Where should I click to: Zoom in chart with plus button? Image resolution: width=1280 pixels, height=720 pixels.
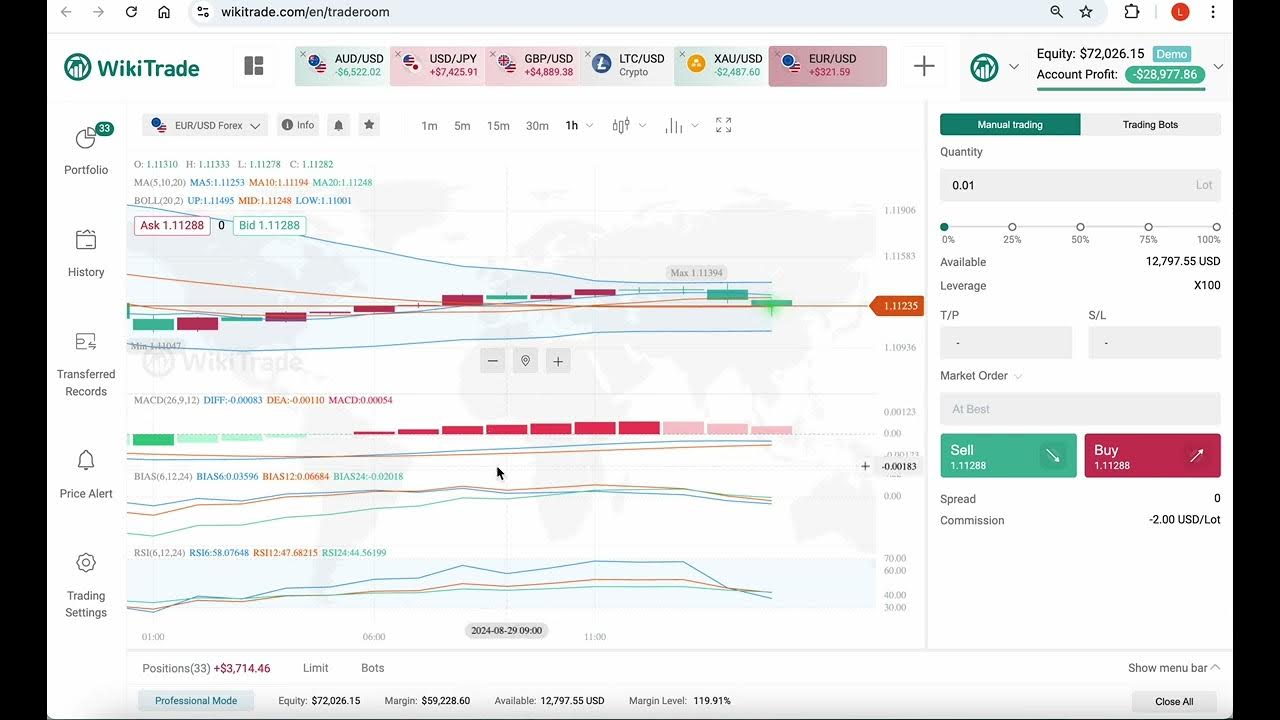click(x=558, y=361)
